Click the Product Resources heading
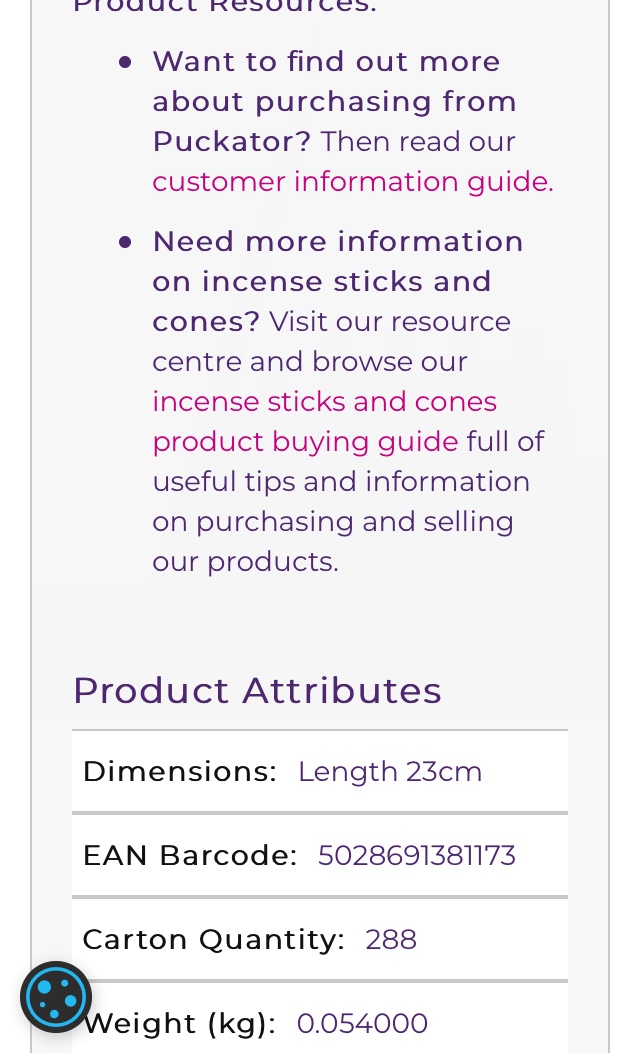 pyautogui.click(x=224, y=6)
